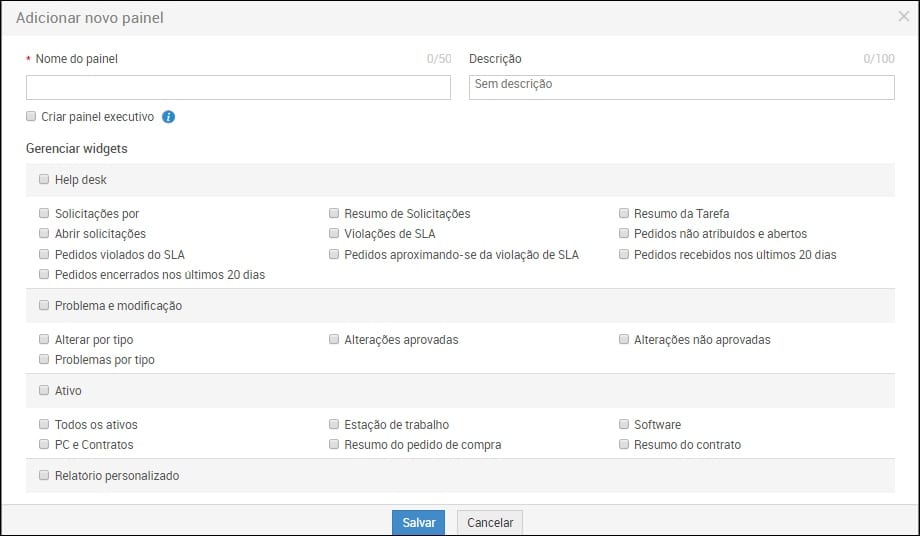Check the Problema e modificação group checkbox
This screenshot has width=920, height=536.
tap(44, 305)
